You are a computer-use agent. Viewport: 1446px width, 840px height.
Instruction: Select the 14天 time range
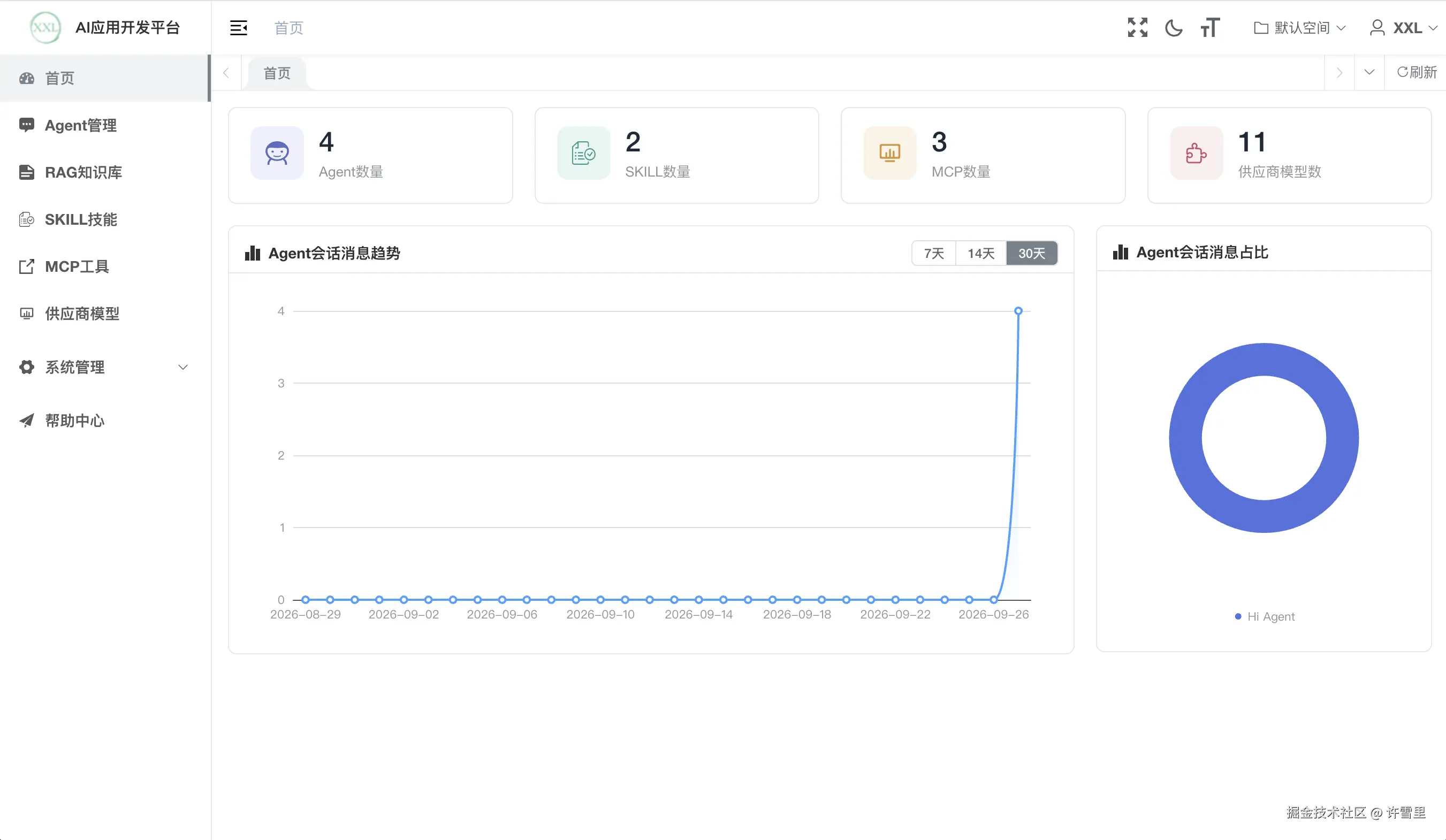tap(980, 253)
